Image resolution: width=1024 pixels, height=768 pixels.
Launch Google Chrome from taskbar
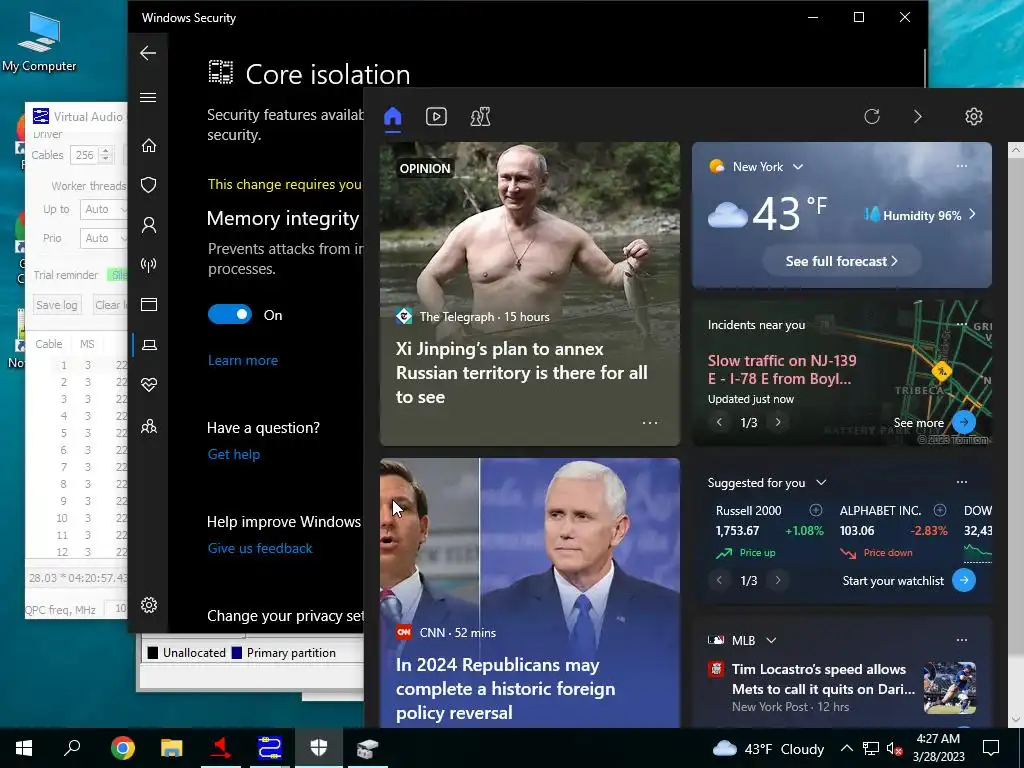(122, 748)
